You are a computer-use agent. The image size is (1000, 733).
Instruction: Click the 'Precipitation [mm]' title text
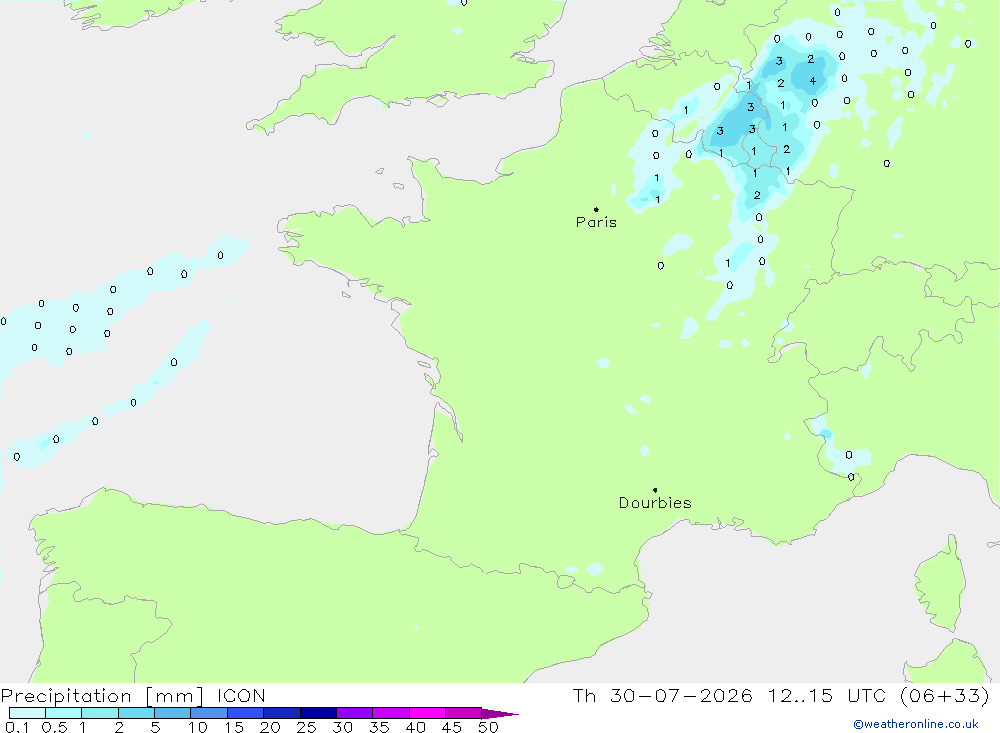[102, 696]
